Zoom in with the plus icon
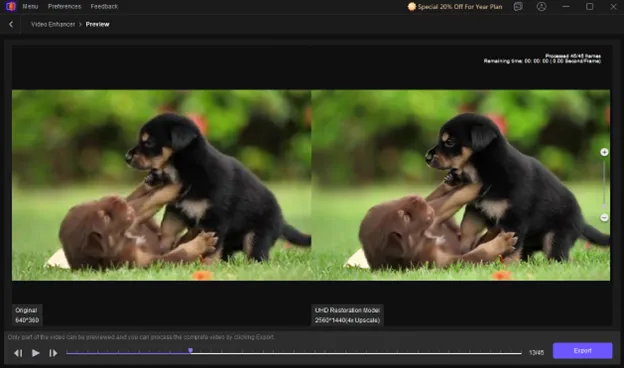 (604, 152)
